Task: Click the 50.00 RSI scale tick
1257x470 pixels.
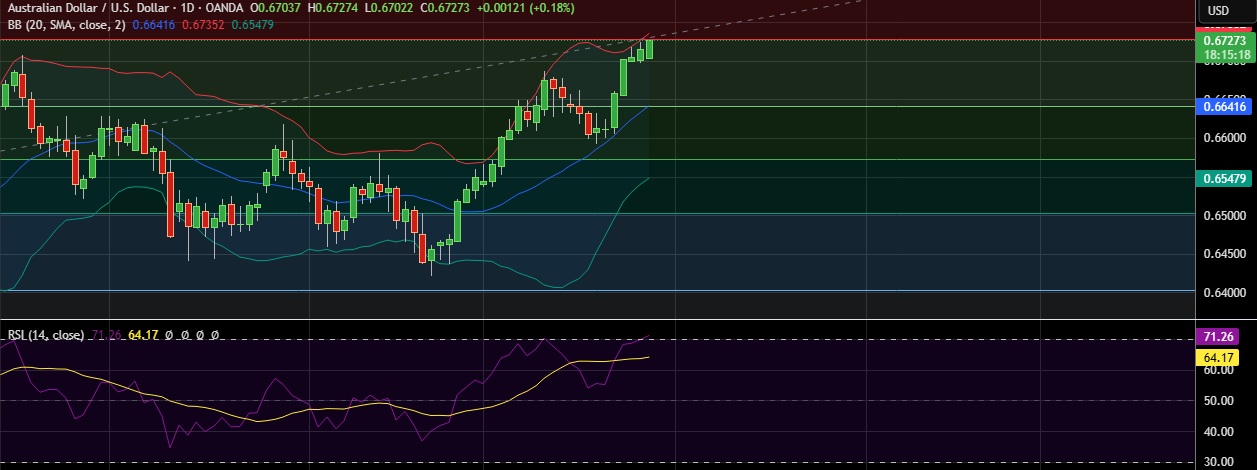Action: pos(1218,401)
